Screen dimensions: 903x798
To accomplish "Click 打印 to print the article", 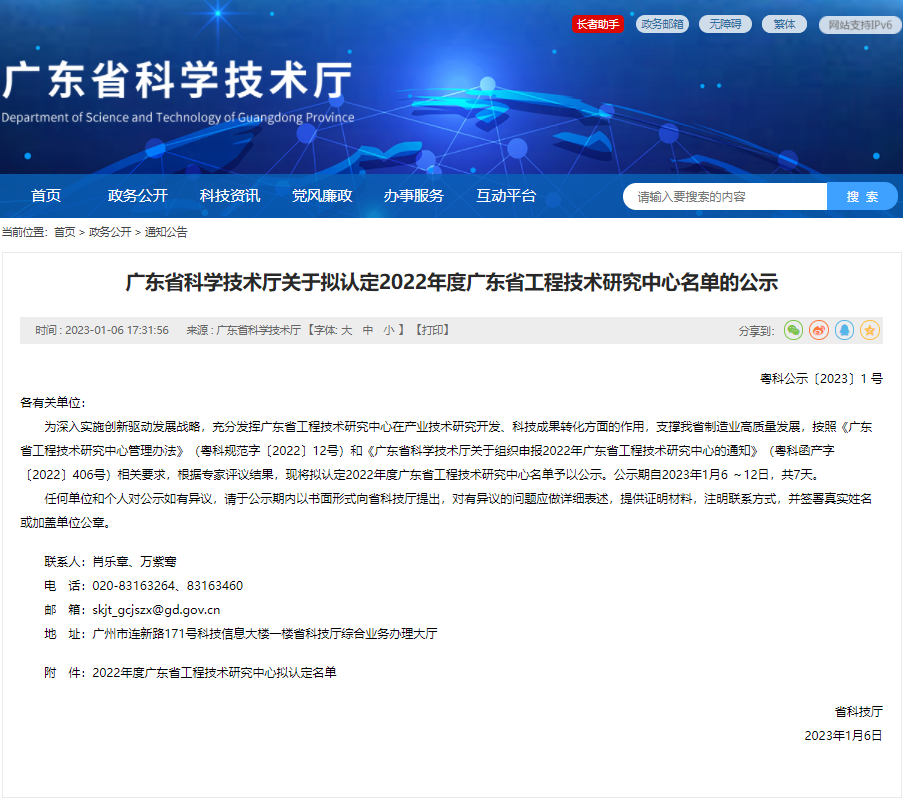I will 433,329.
